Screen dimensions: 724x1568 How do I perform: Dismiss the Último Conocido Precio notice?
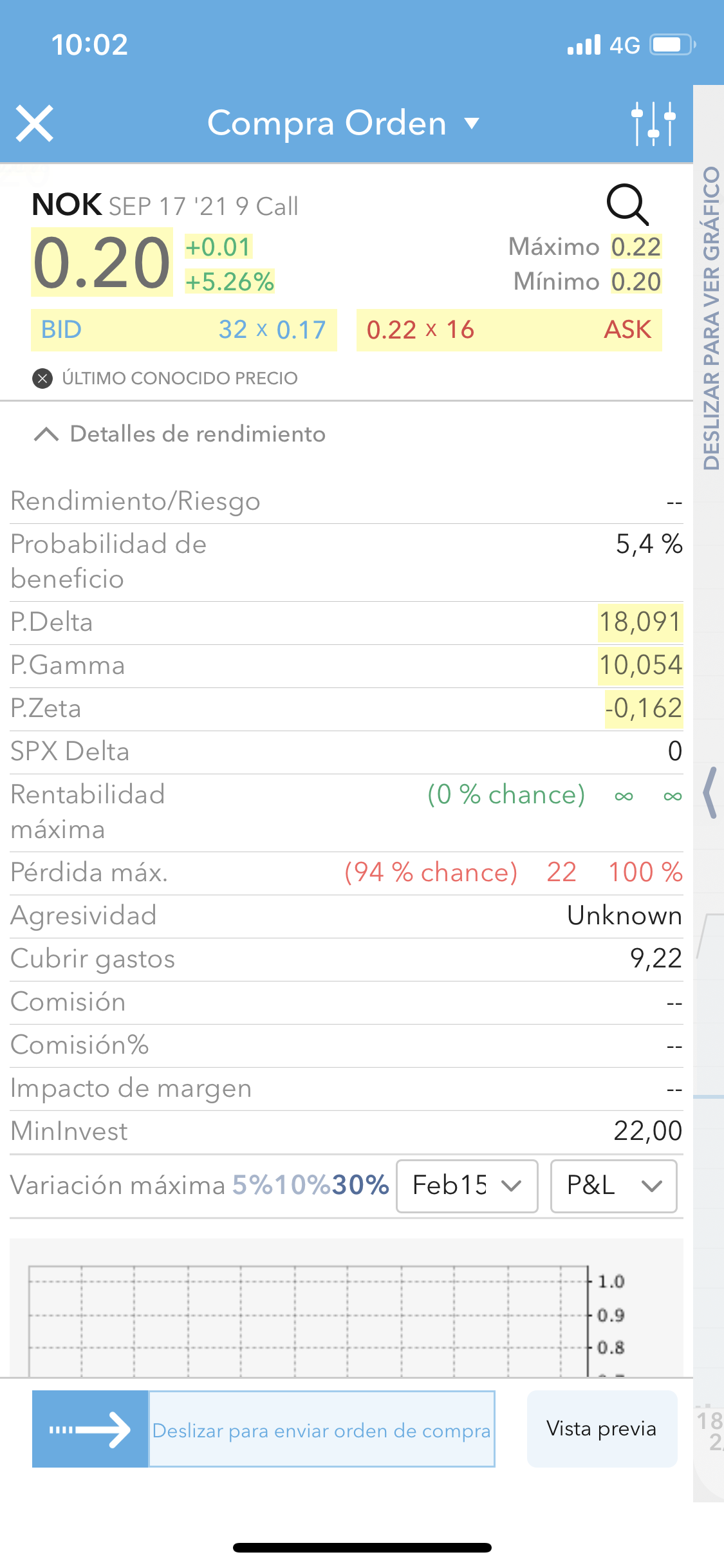tap(42, 378)
